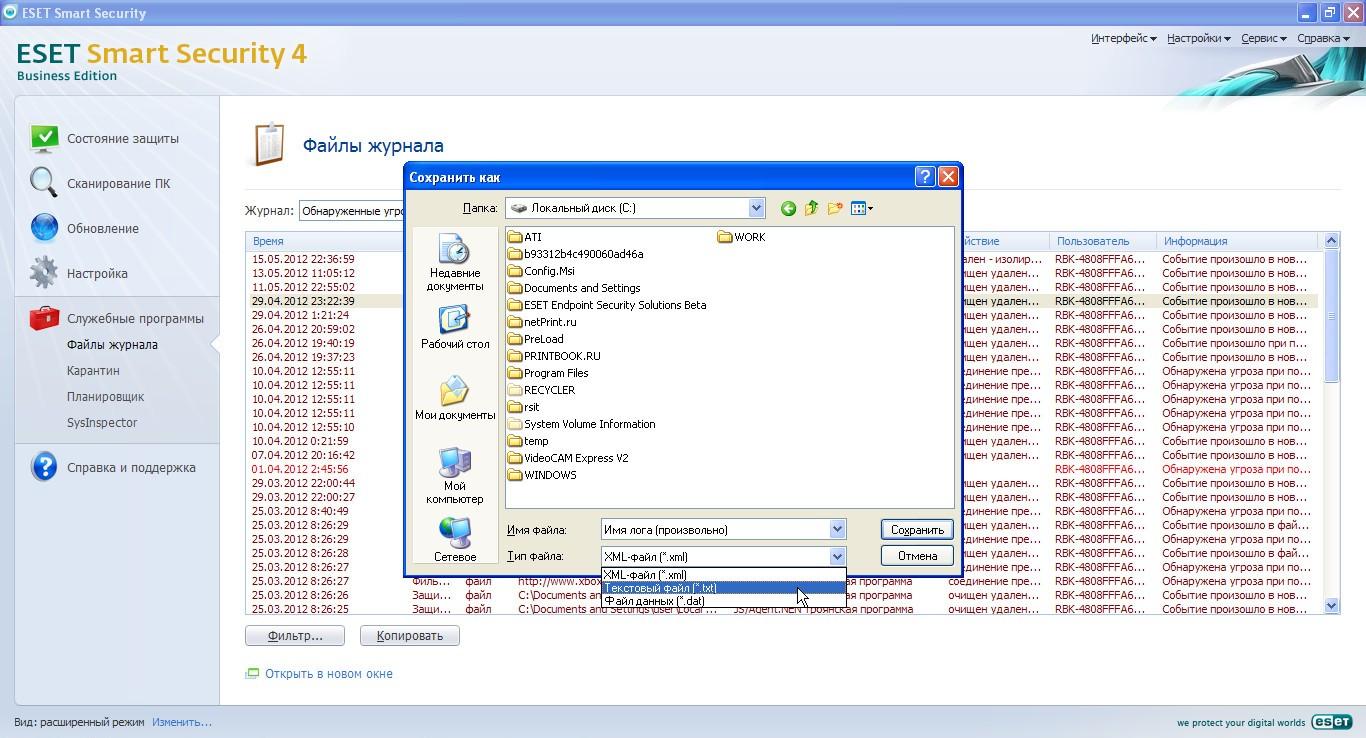Click the Save dialog help question button
This screenshot has width=1366, height=738.
pyautogui.click(x=925, y=177)
